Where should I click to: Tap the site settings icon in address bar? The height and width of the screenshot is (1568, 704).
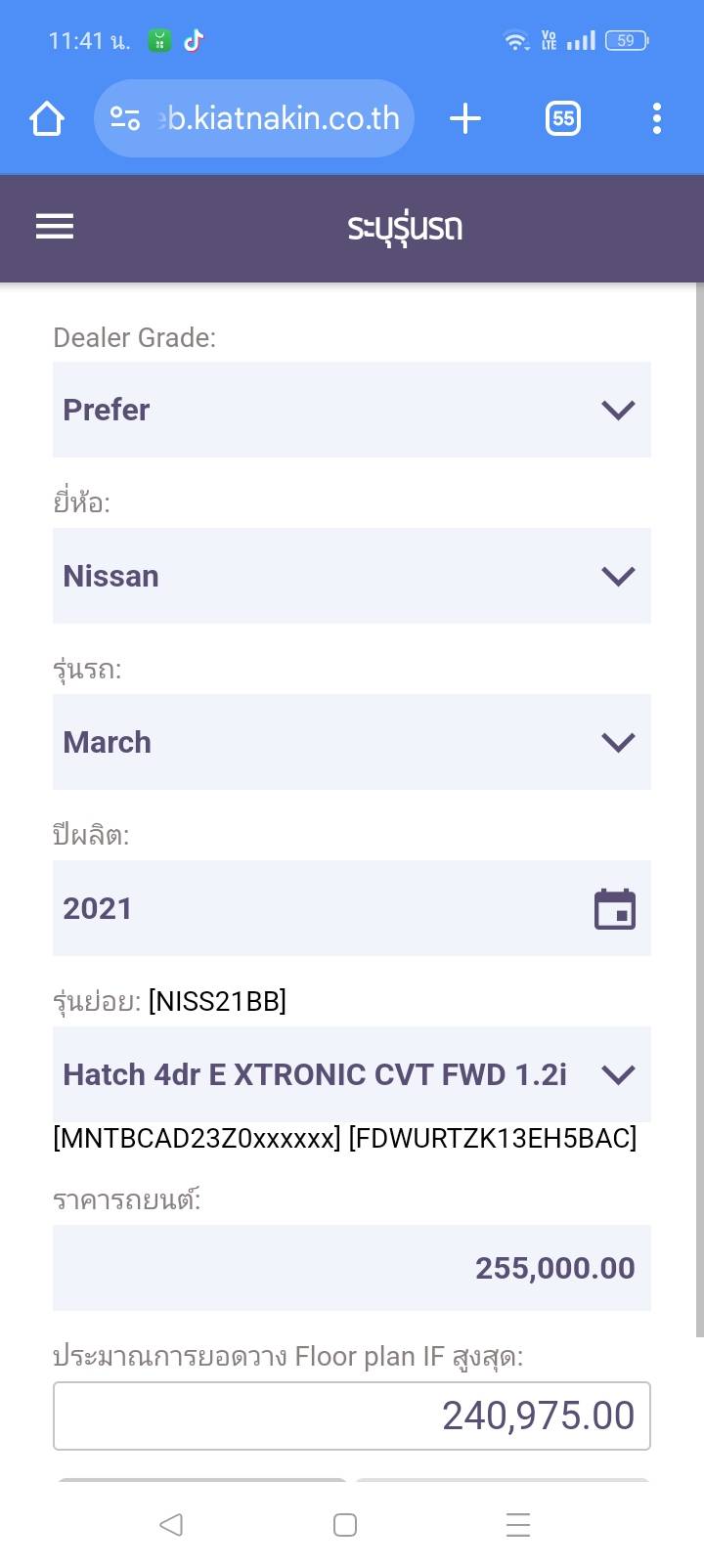pos(125,119)
